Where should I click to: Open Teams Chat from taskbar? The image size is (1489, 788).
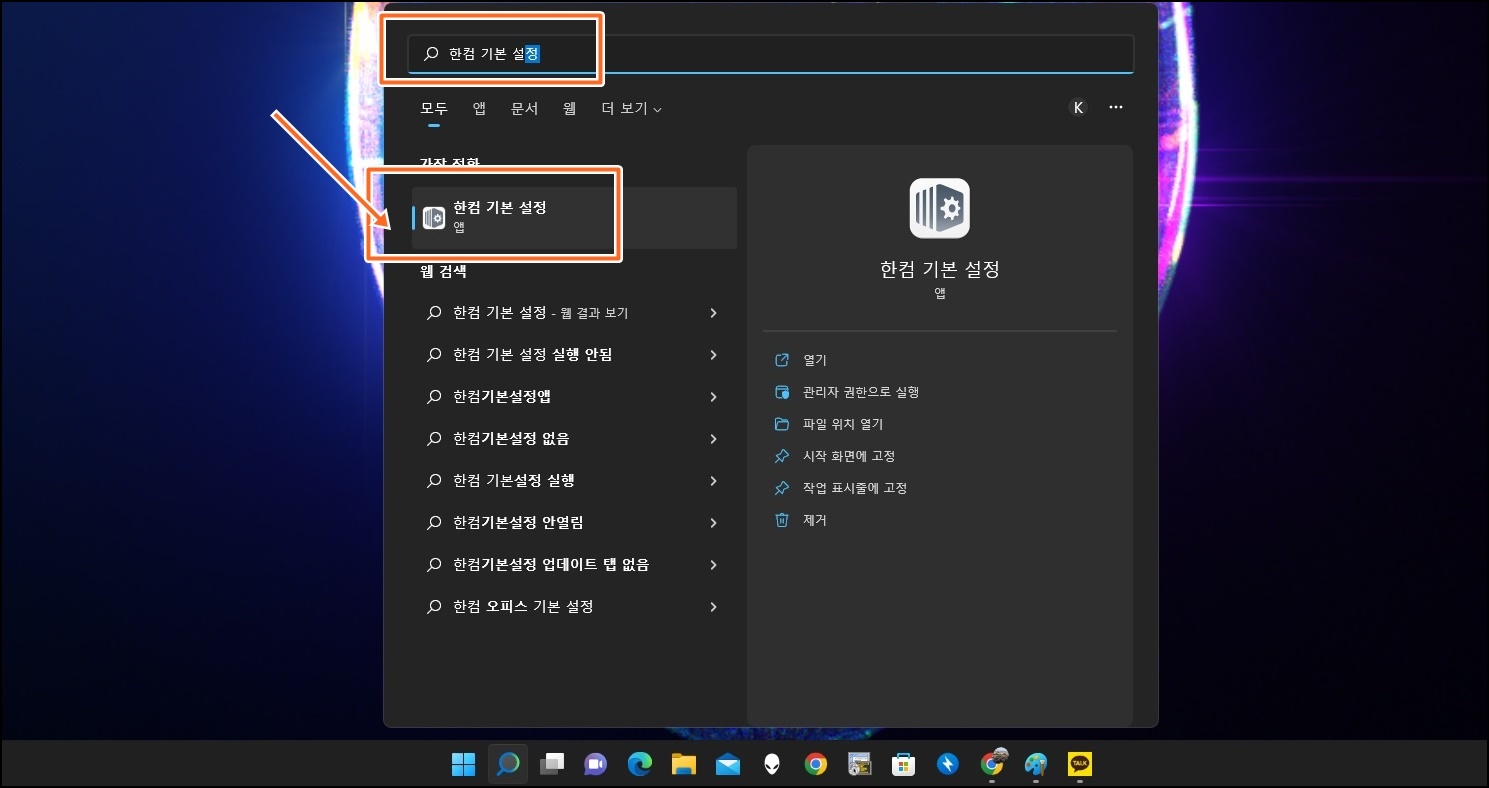coord(596,764)
